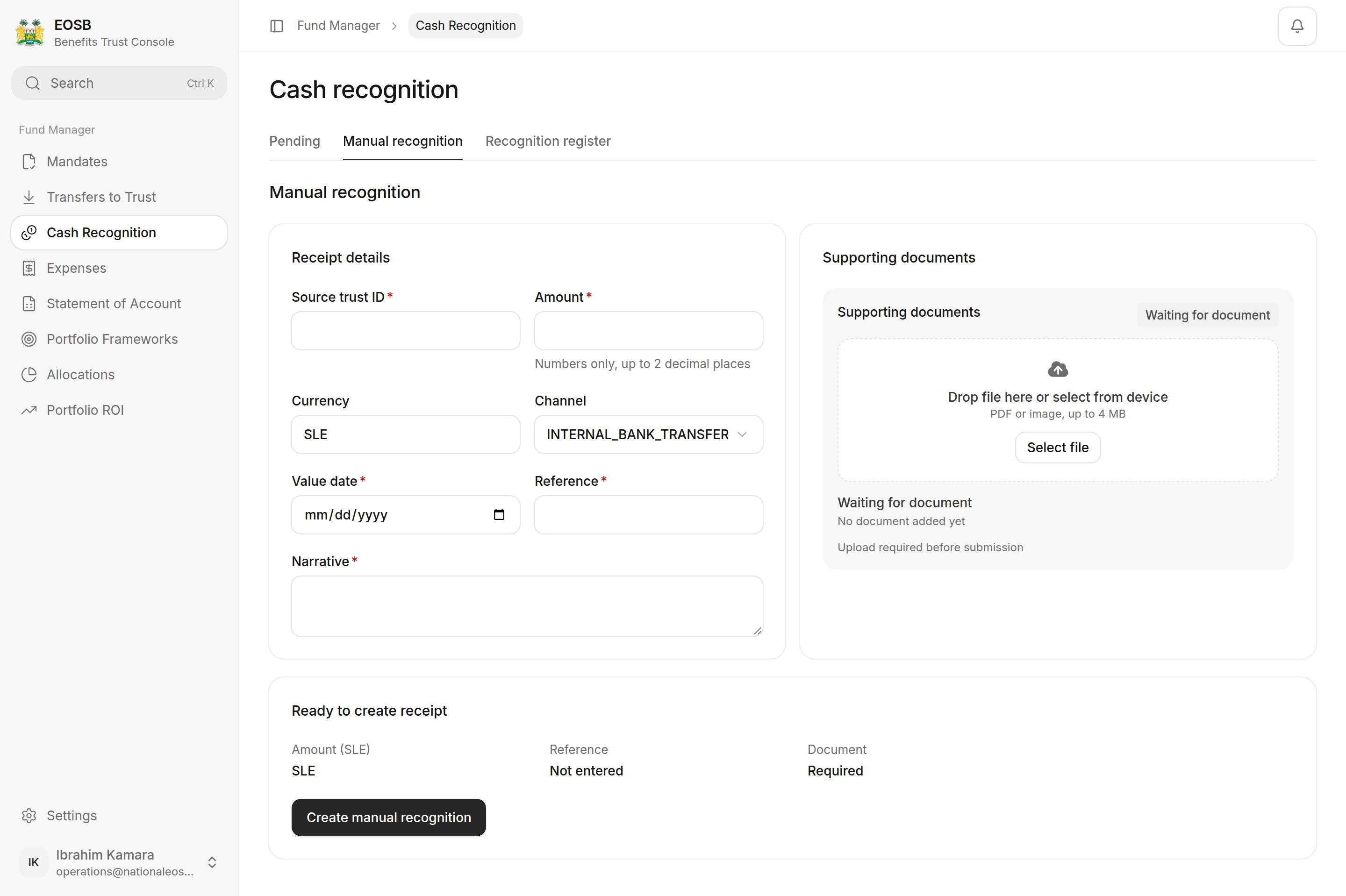The height and width of the screenshot is (896, 1346).
Task: Switch to the Pending tab
Action: 294,141
